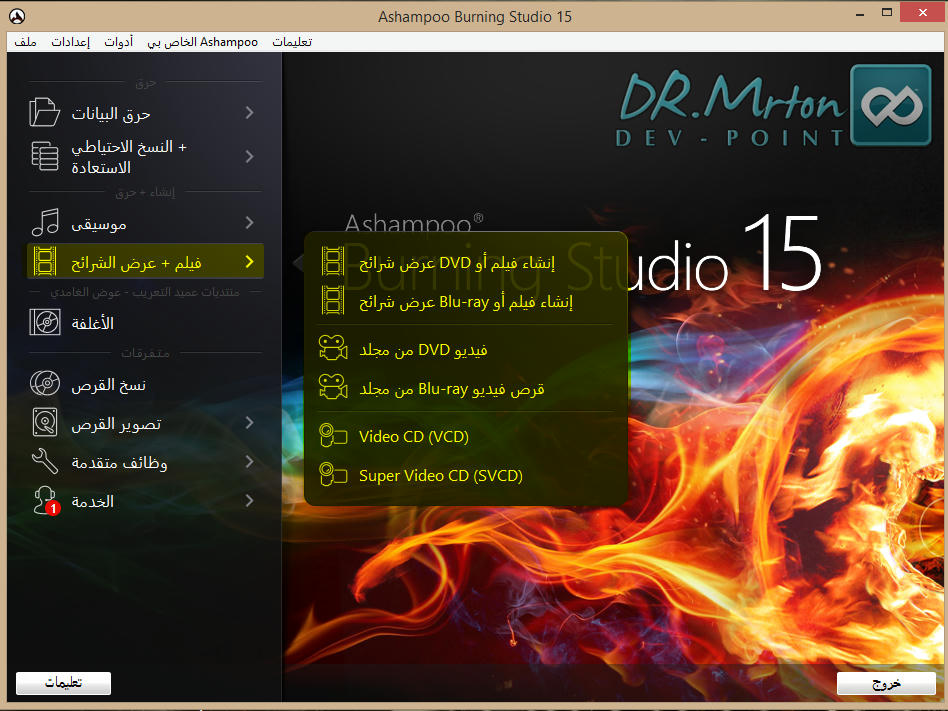The width and height of the screenshot is (948, 711).
Task: Click the camcorder icon next to Video CD (VCD)
Action: coord(333,436)
